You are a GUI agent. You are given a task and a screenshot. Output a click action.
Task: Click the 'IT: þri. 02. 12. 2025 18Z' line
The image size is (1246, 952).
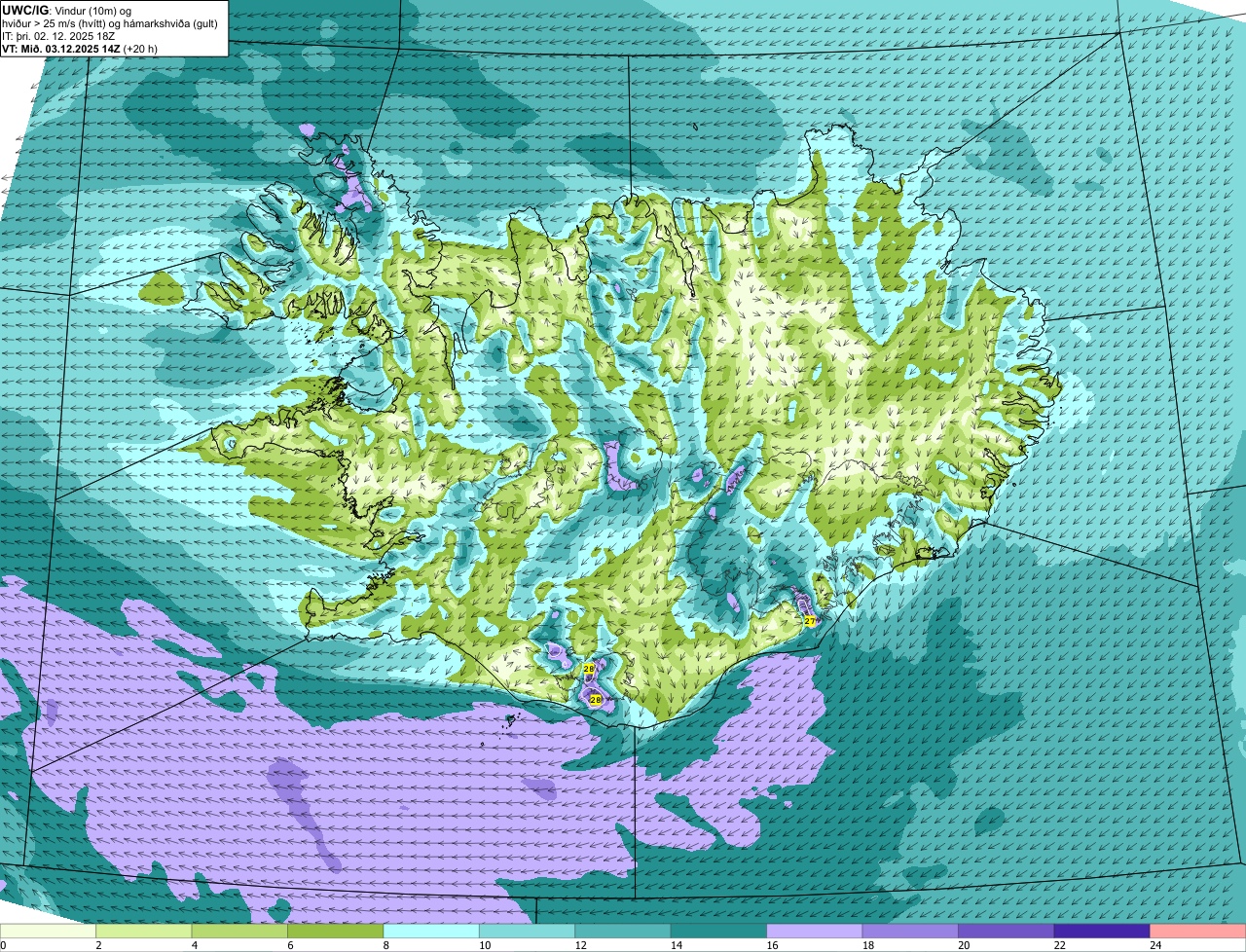(59, 35)
